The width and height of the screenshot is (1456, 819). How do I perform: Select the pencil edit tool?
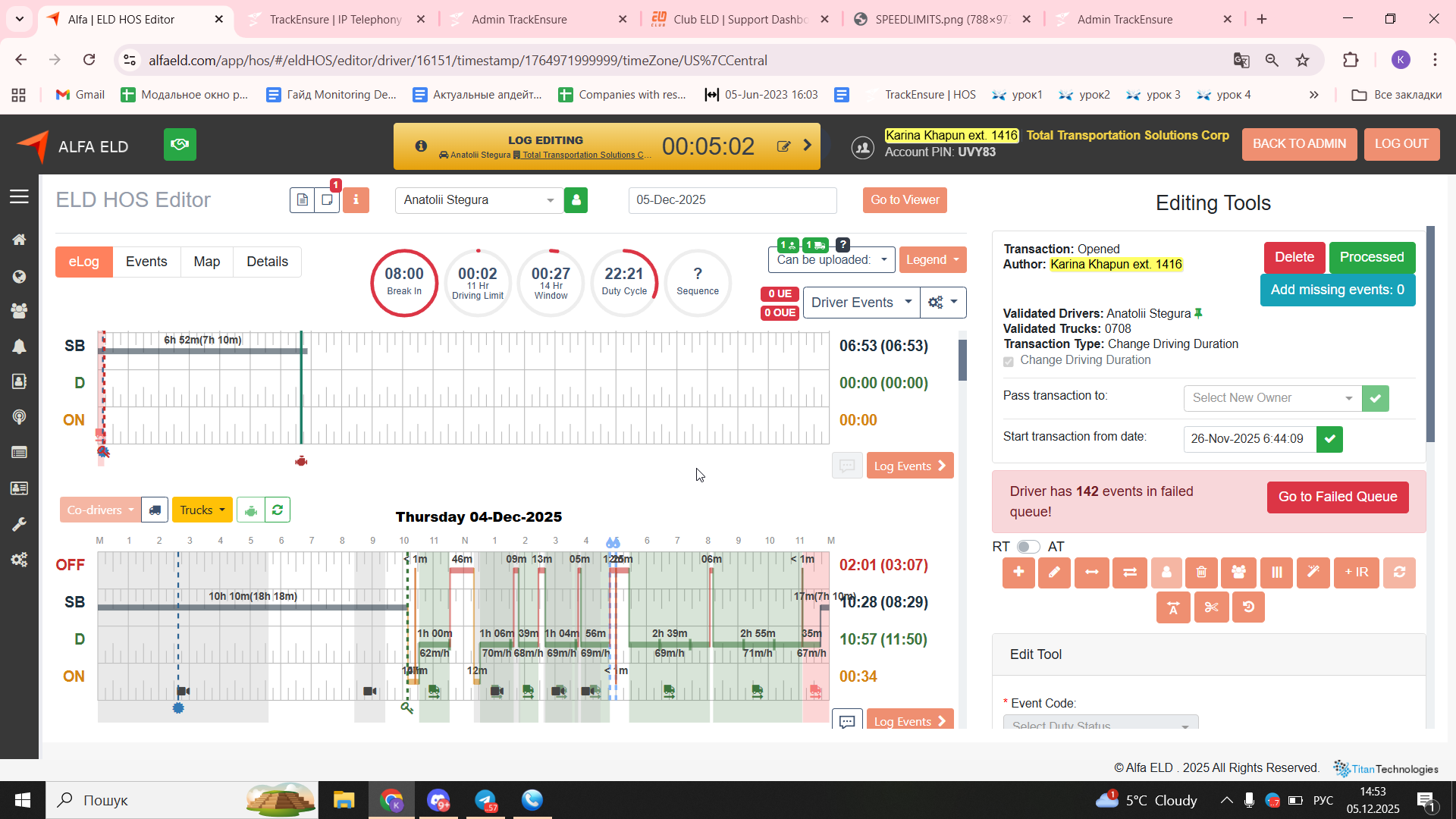coord(1054,573)
